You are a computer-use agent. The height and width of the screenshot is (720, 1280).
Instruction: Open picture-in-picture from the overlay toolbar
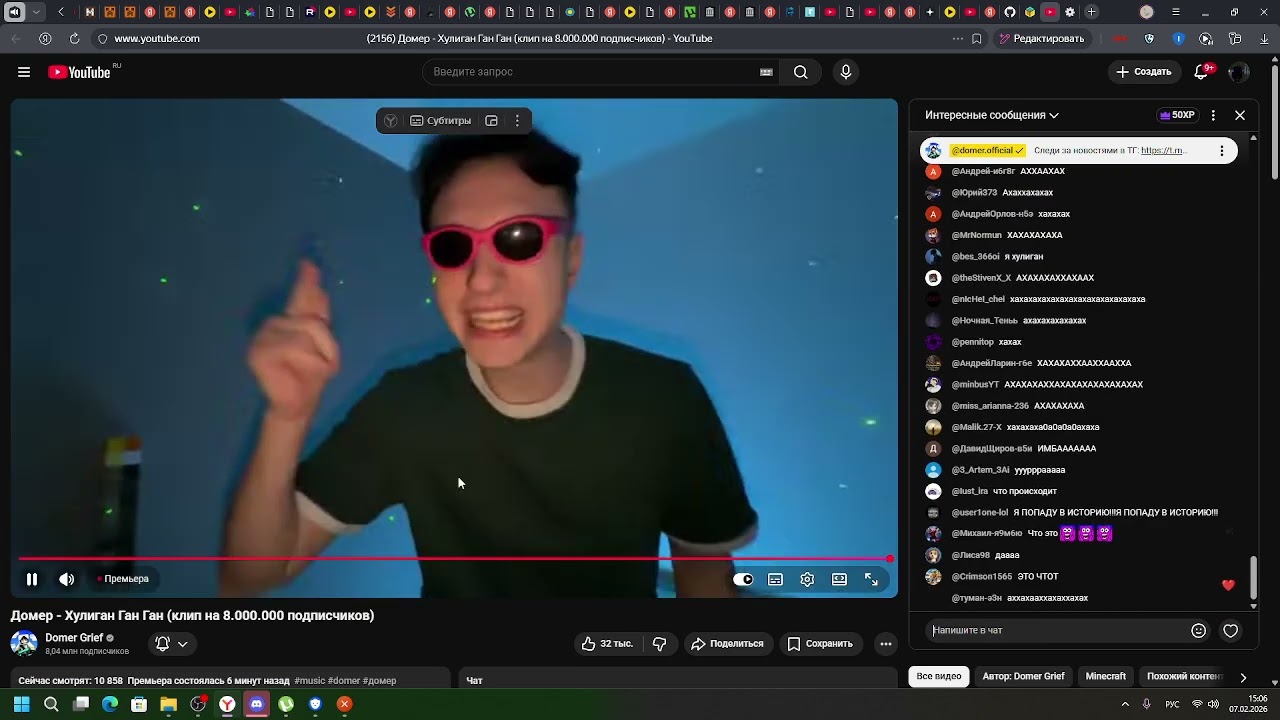click(x=492, y=121)
